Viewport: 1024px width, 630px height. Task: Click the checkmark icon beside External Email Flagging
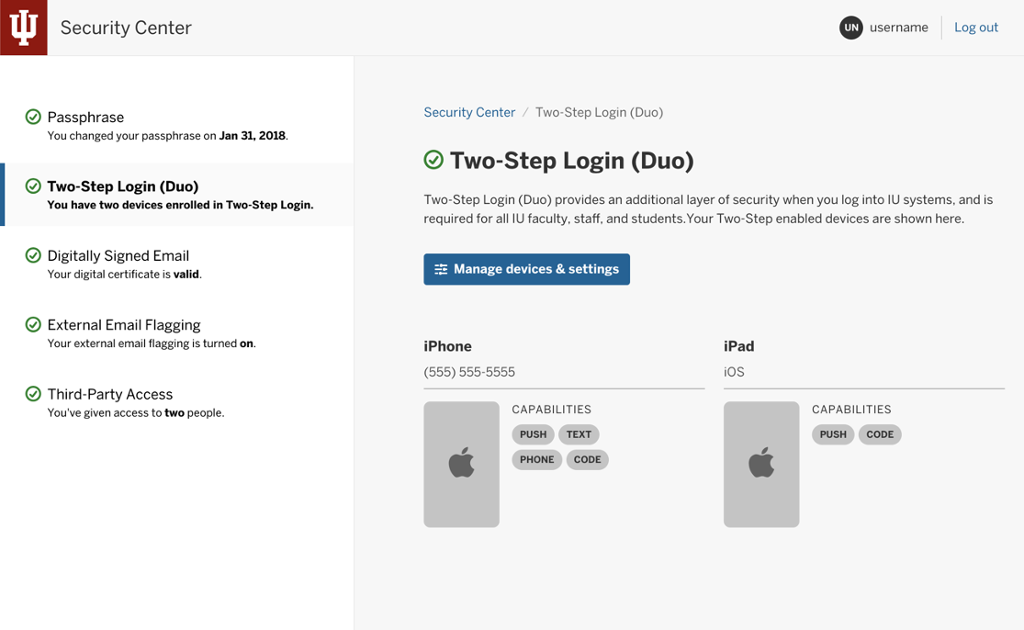[x=33, y=324]
